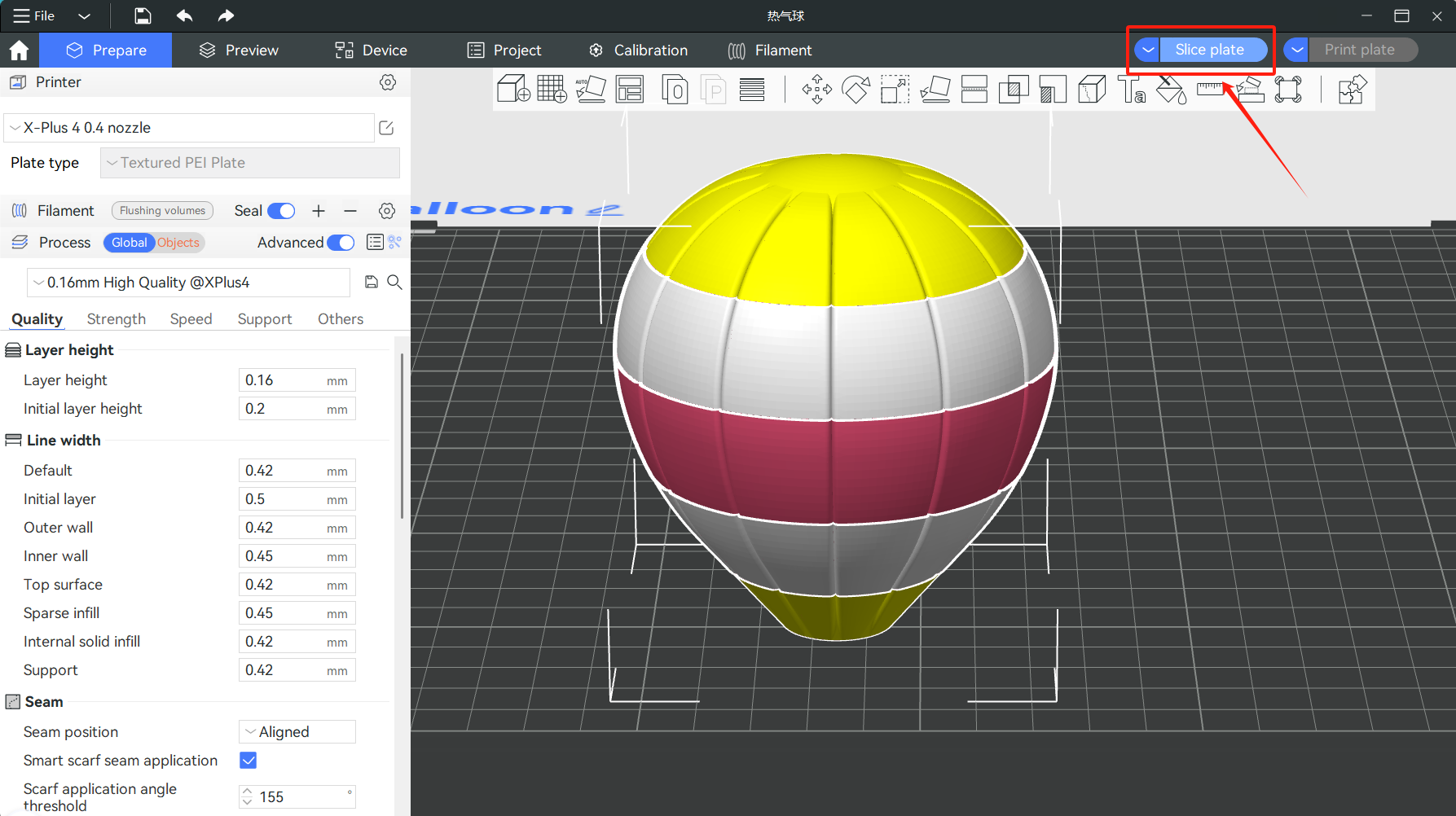Open the Slice plate dropdown arrow
The width and height of the screenshot is (1456, 816).
[1147, 50]
